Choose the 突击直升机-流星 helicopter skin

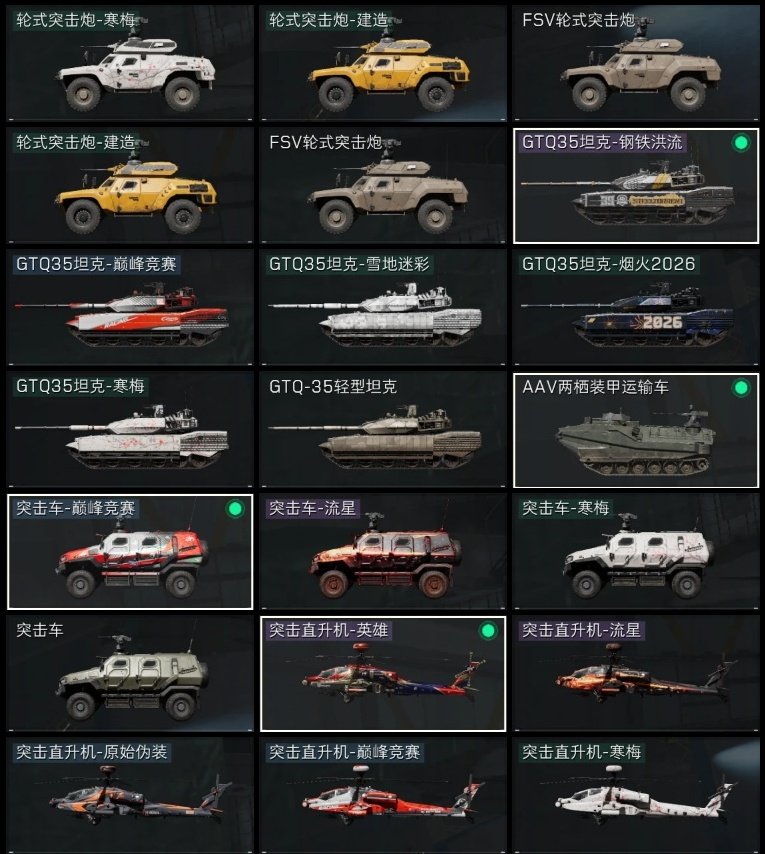click(636, 674)
